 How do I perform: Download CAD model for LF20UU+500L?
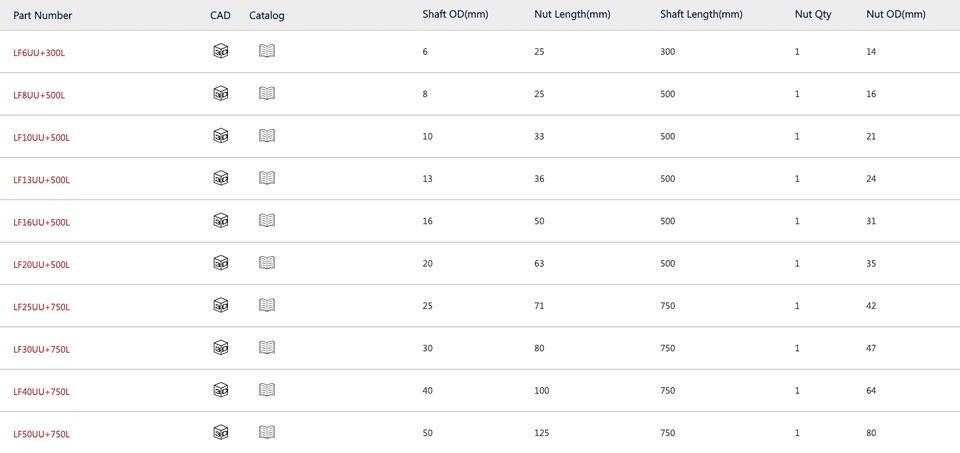tap(220, 263)
